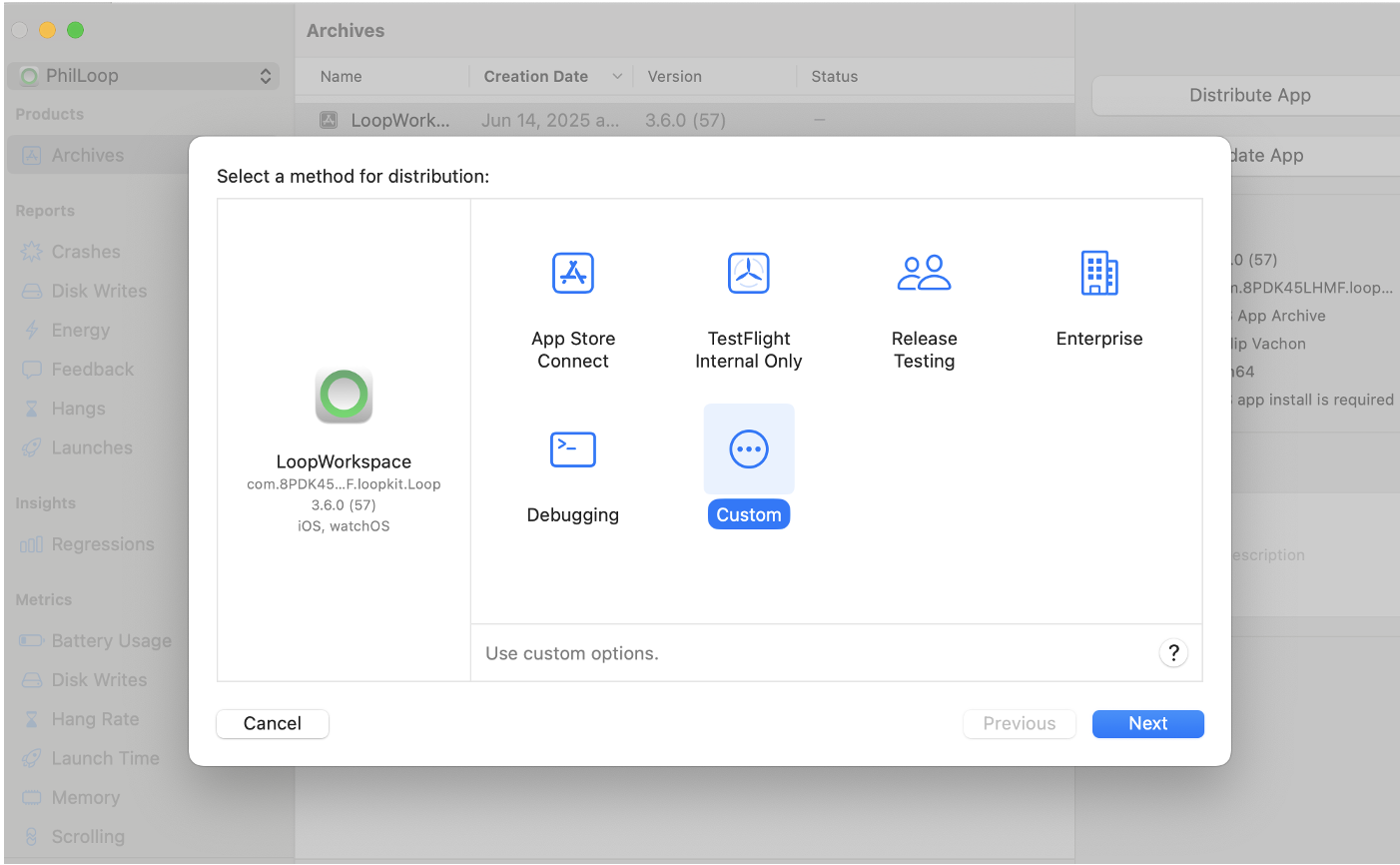Screen dimensions: 1400x865
Task: Open Disk Writes under Metrics
Action: pyautogui.click(x=99, y=680)
